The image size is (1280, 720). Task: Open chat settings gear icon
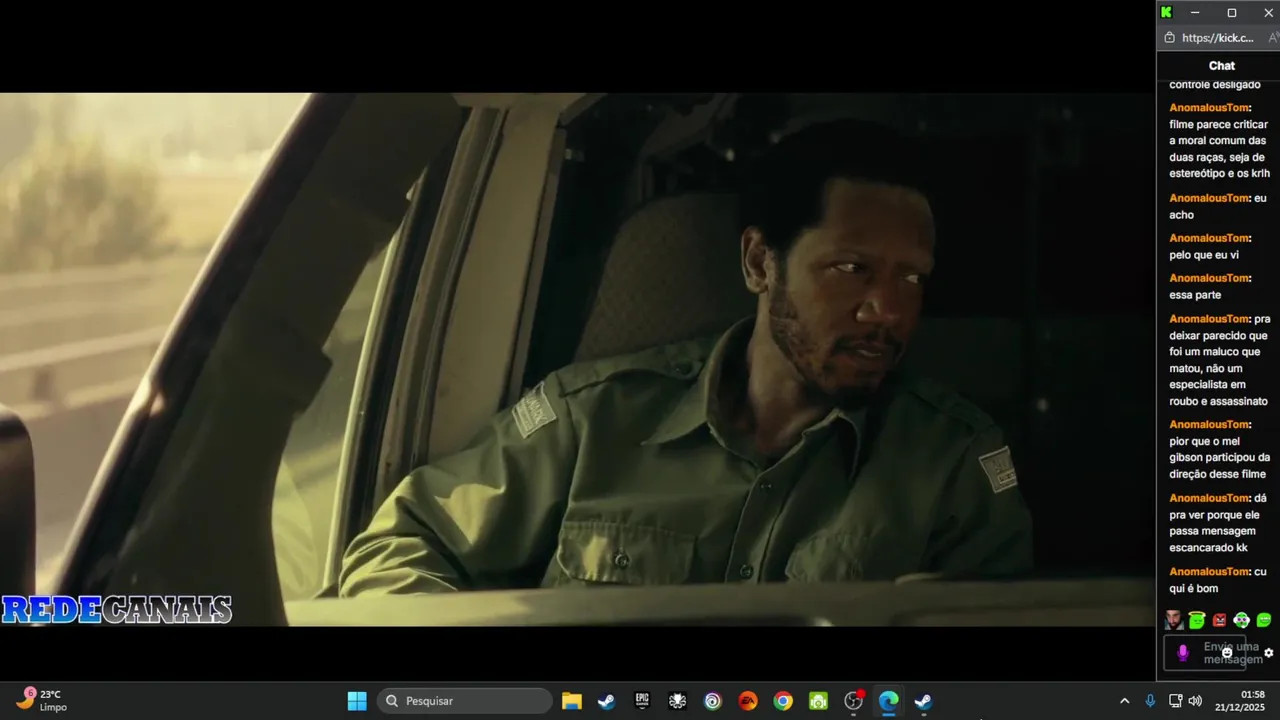click(x=1269, y=653)
